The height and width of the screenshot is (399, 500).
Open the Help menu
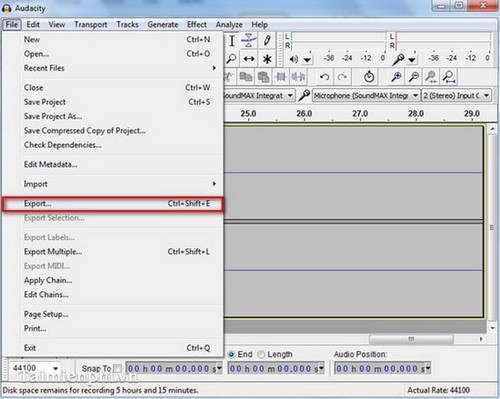click(259, 25)
